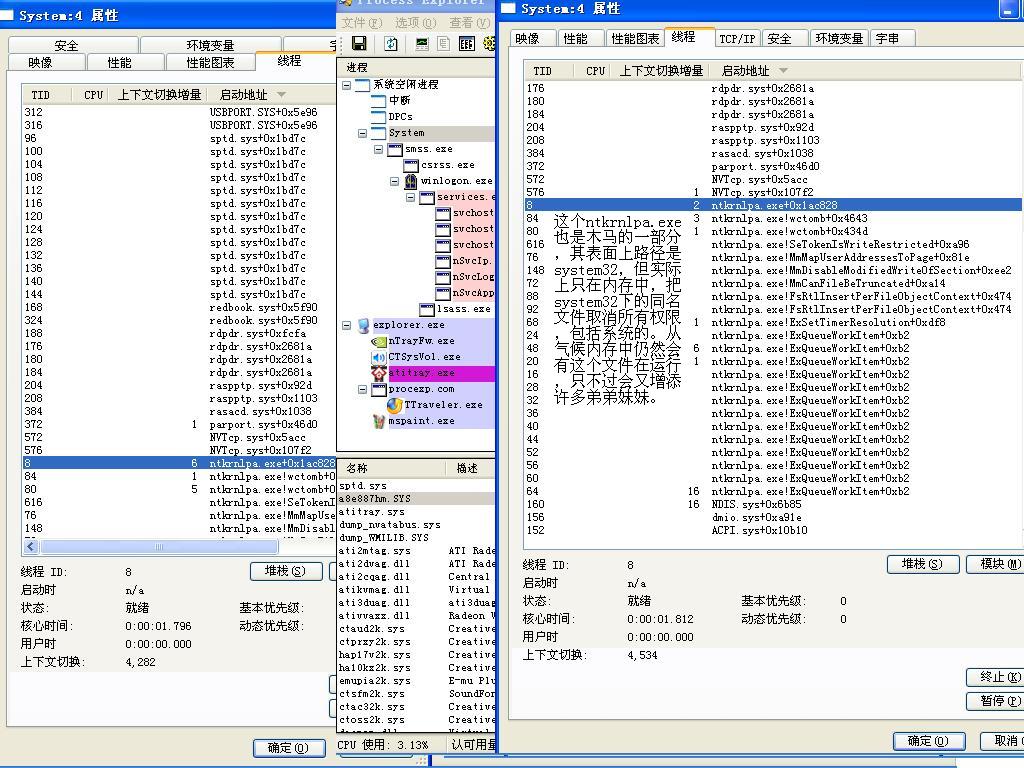Click the 模块(M) button
The image size is (1024, 768).
click(995, 564)
